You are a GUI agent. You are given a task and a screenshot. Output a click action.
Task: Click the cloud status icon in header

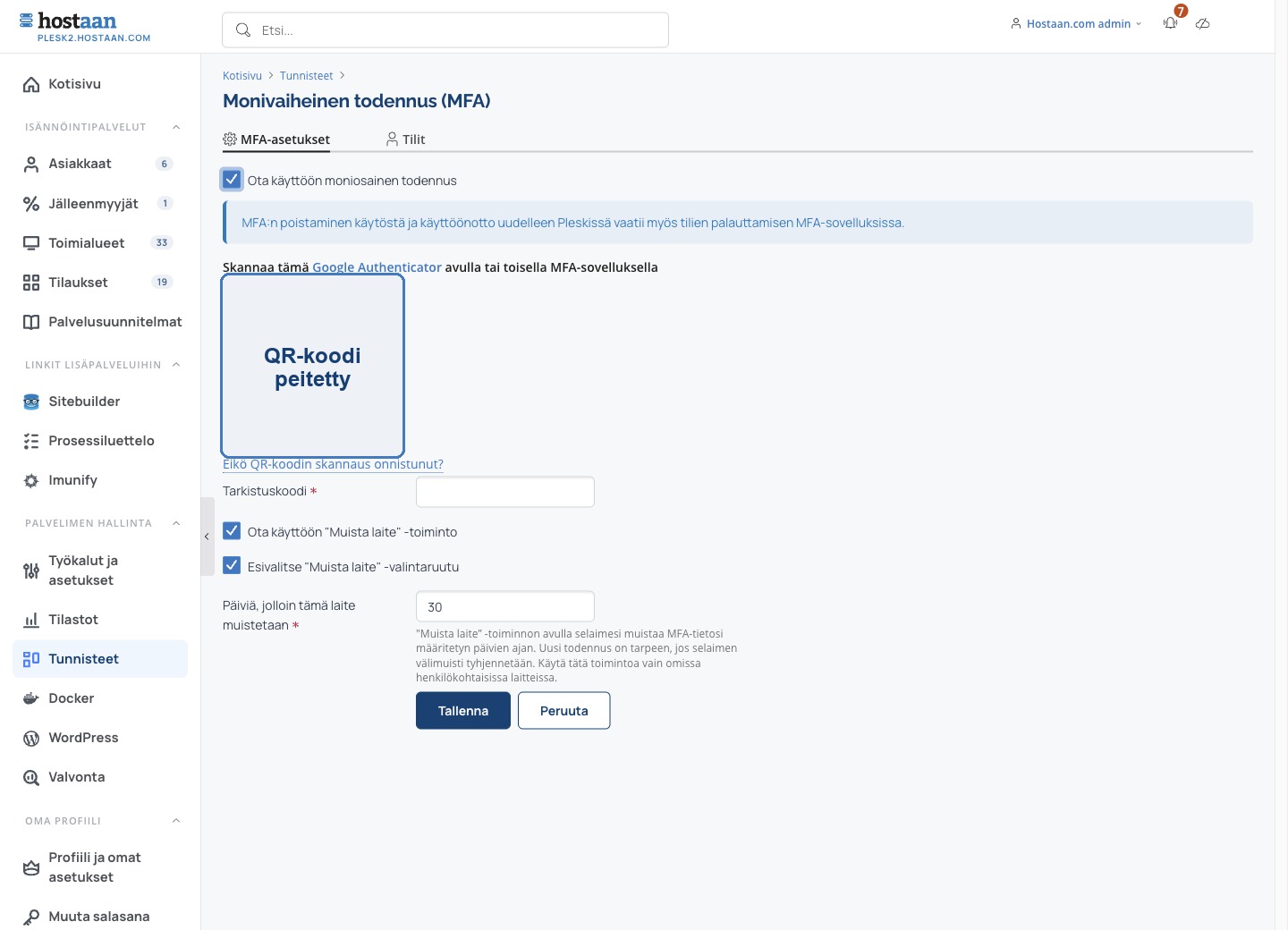coord(1203,23)
